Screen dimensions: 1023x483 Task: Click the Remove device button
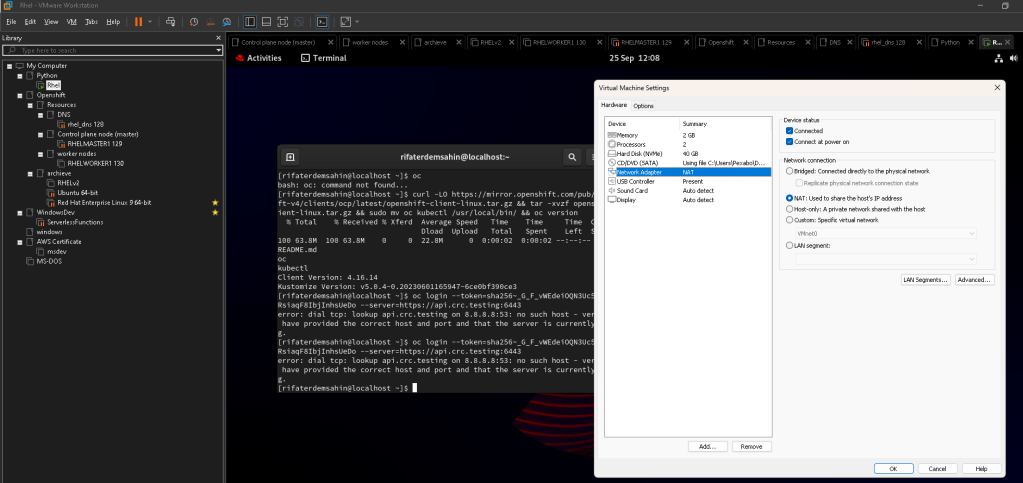point(752,446)
